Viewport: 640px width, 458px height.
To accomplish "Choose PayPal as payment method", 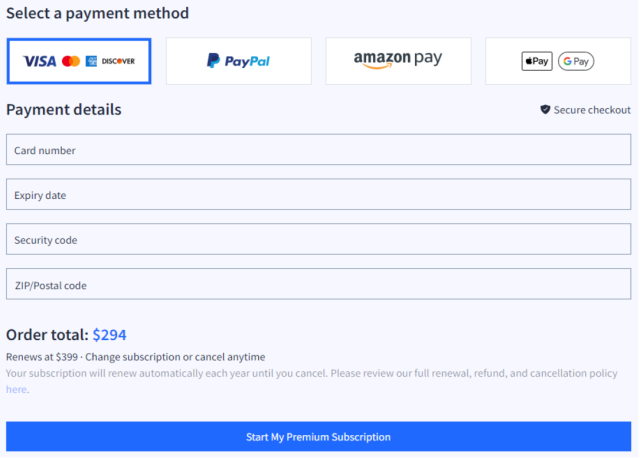I will pyautogui.click(x=238, y=61).
